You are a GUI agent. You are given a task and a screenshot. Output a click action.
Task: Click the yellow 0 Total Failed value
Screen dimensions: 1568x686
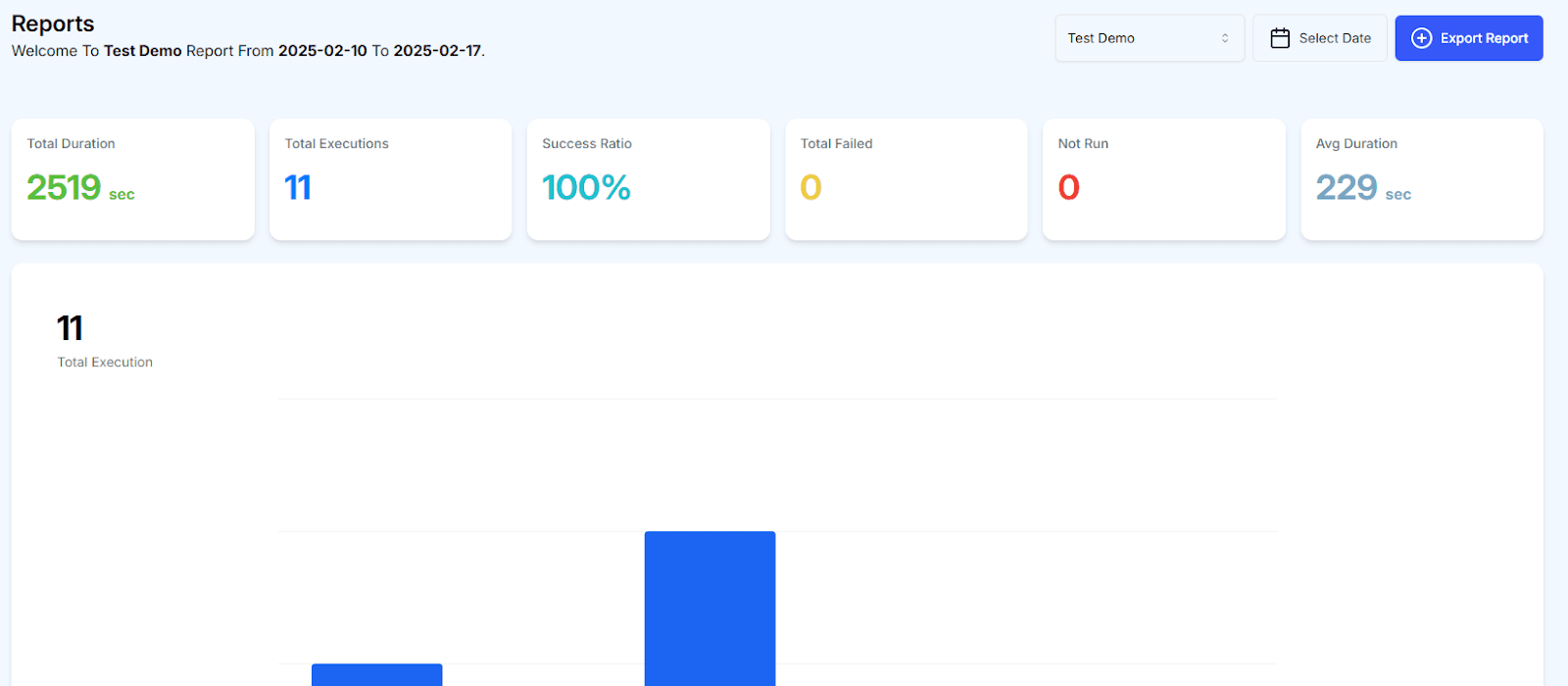tap(810, 187)
